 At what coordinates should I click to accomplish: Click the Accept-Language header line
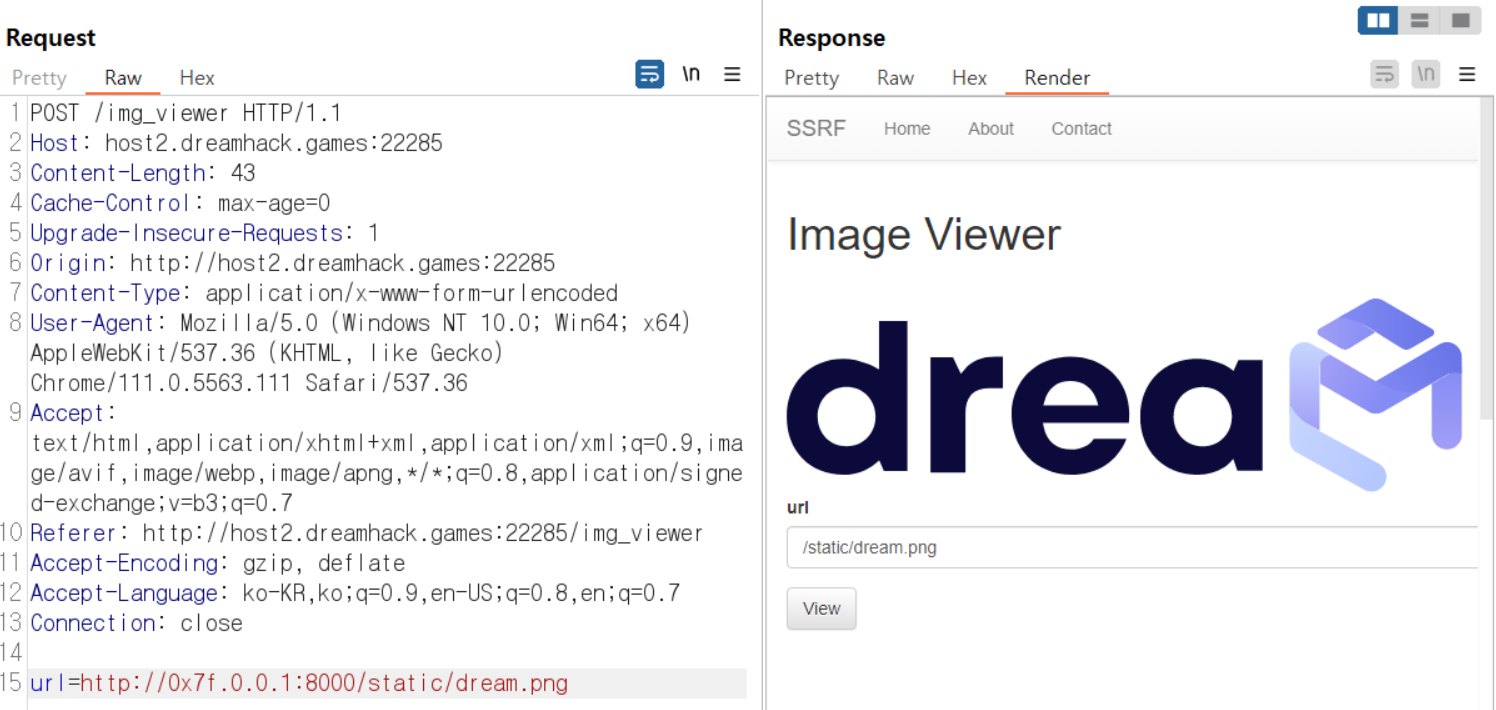355,592
